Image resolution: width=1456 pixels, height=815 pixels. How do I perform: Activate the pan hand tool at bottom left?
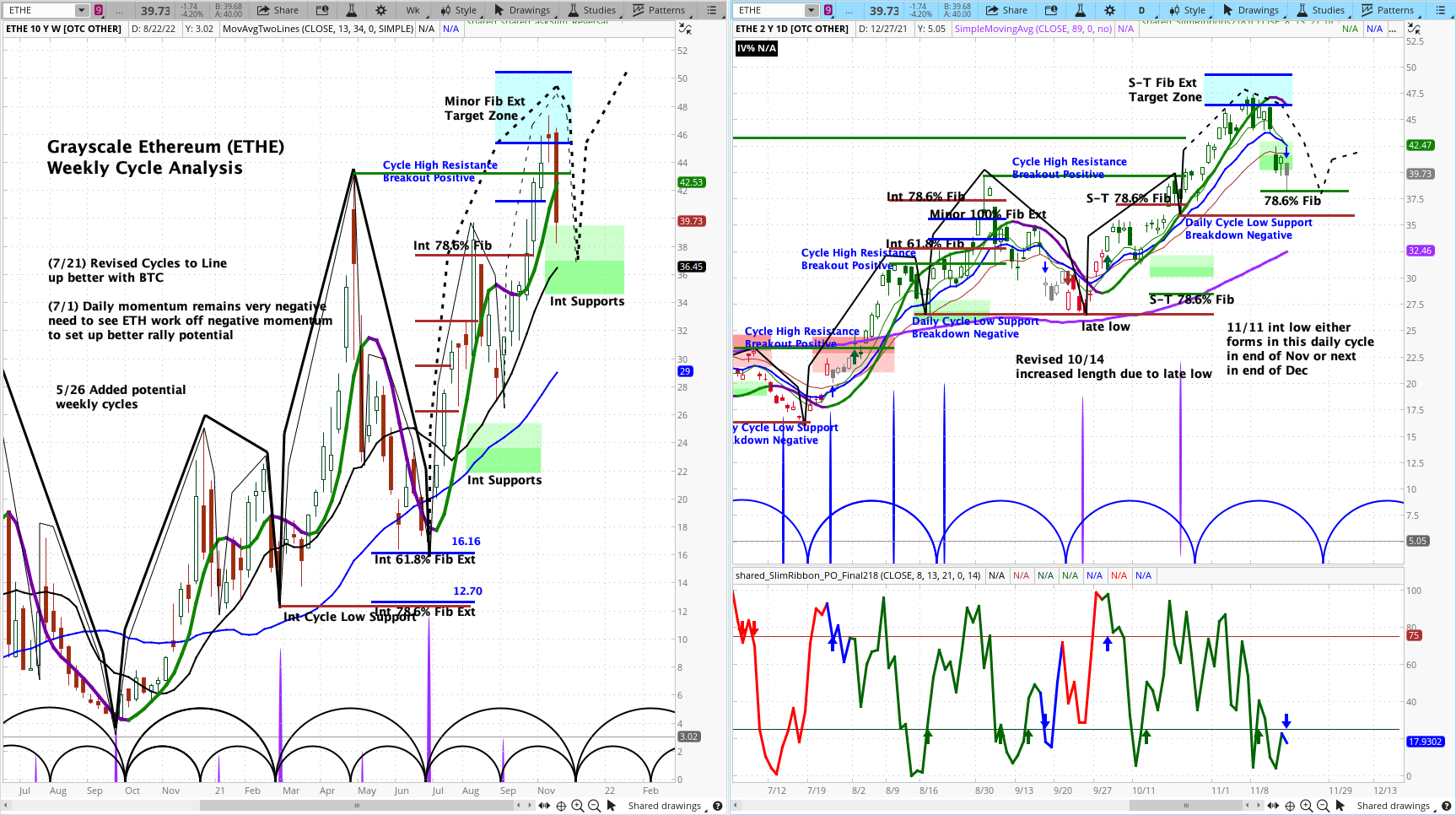point(544,806)
